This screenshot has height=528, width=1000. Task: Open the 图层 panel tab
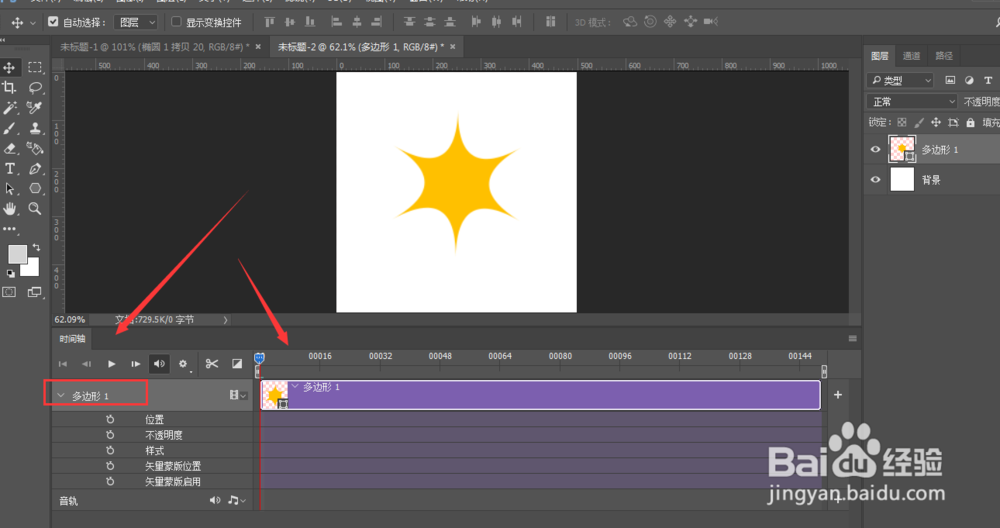point(879,56)
